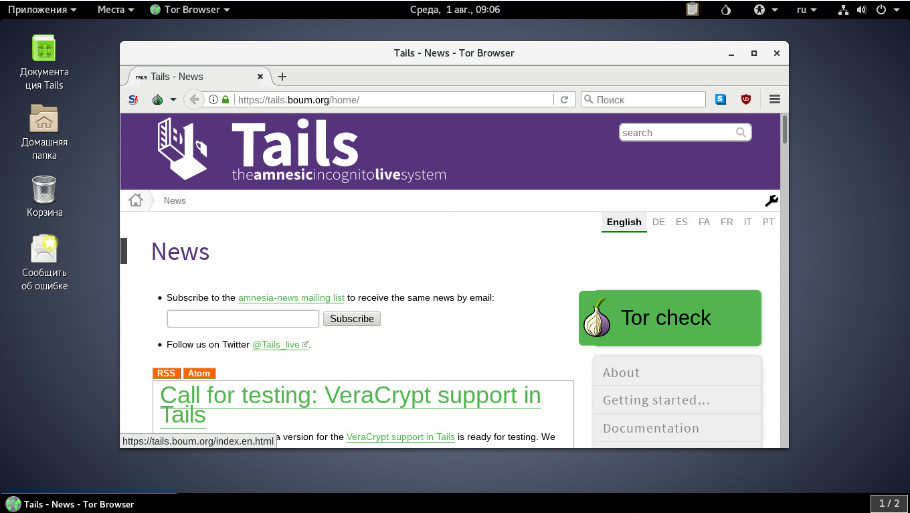This screenshot has width=910, height=513.
Task: Expand the Tor onion button dropdown arrow
Action: [x=173, y=99]
